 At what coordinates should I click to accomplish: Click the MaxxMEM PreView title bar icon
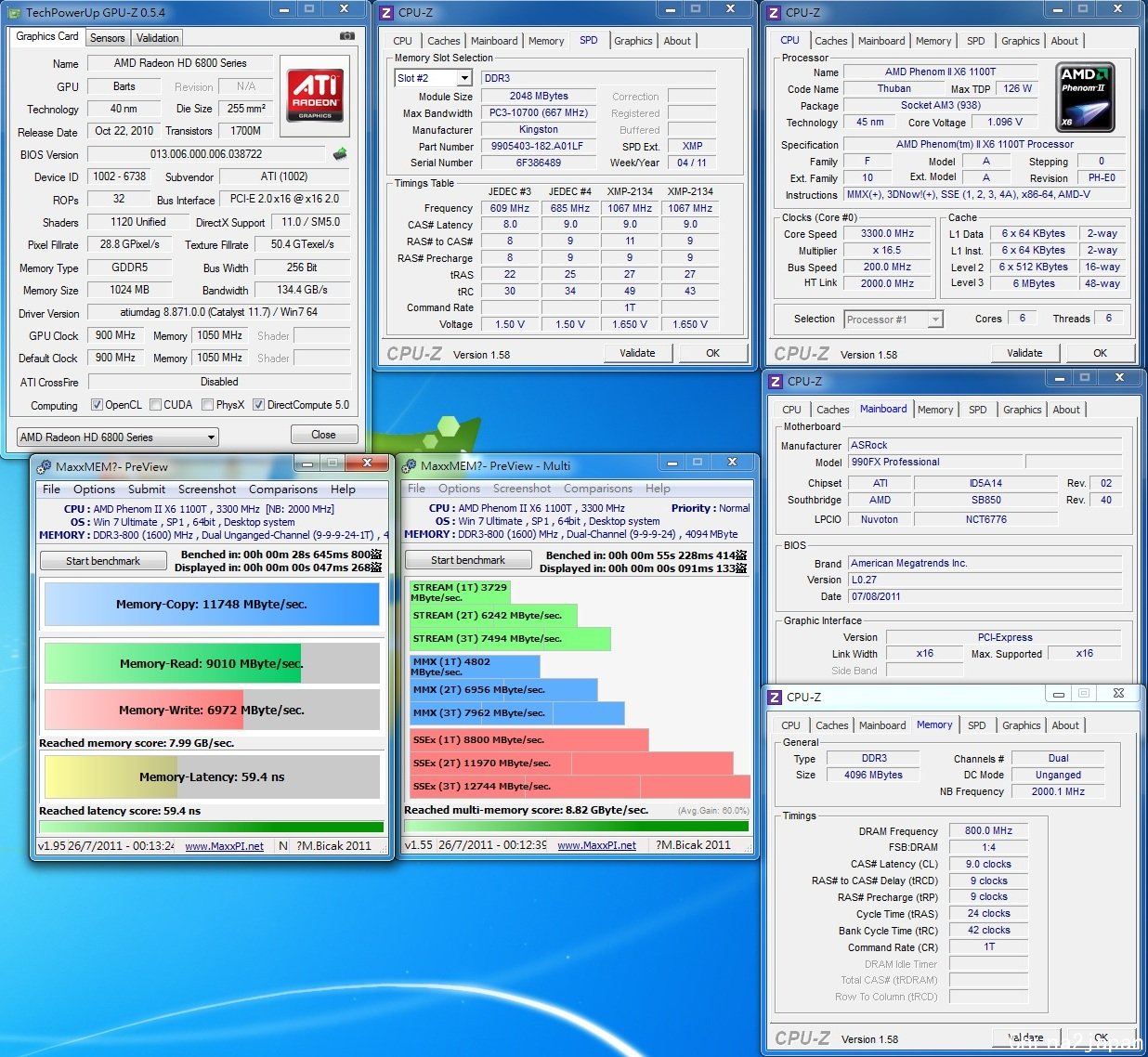tap(44, 466)
